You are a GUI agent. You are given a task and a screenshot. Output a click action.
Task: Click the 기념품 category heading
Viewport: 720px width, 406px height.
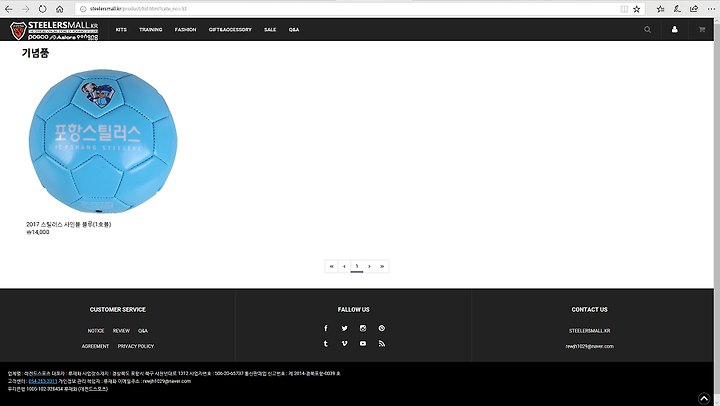coord(35,53)
